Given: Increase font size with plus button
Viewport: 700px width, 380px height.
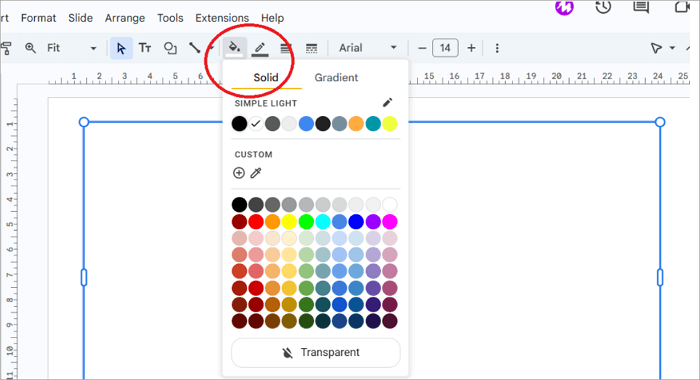Looking at the screenshot, I should click(x=471, y=48).
